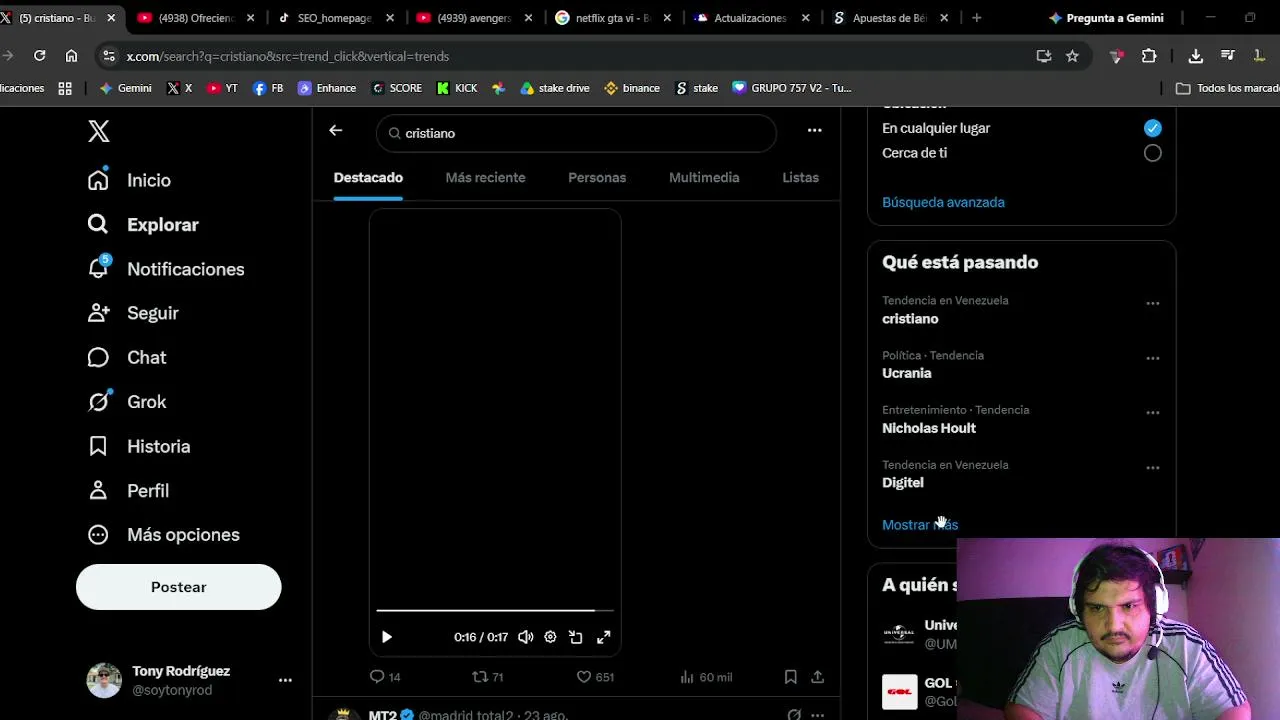Open search options three-dot menu
The image size is (1280, 720).
click(815, 130)
